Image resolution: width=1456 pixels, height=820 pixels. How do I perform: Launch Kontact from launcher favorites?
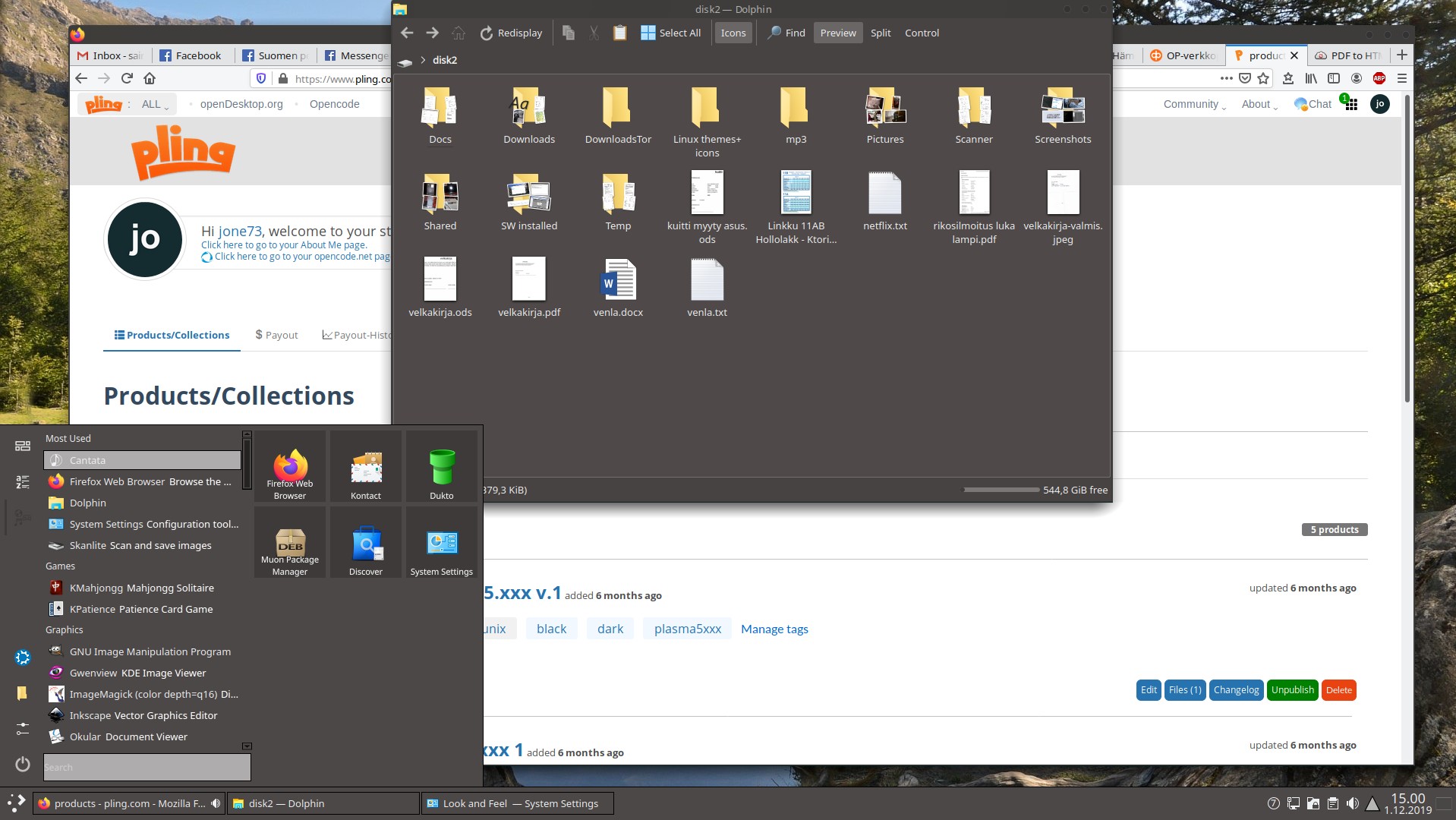click(x=366, y=466)
